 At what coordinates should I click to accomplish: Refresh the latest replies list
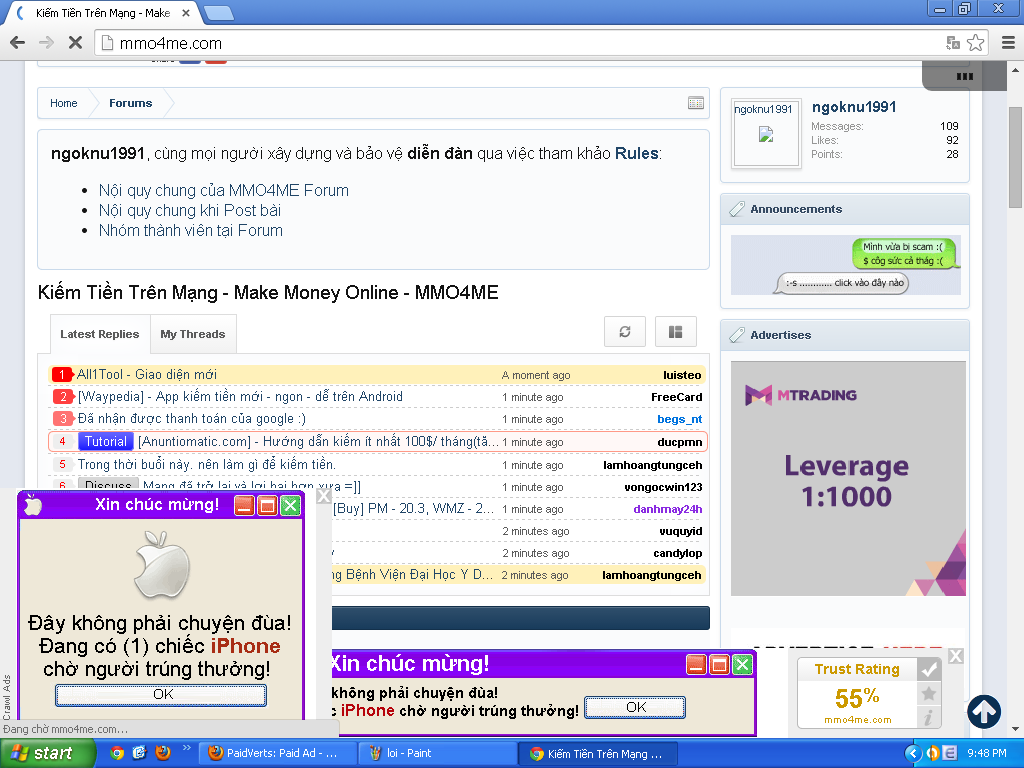[624, 332]
